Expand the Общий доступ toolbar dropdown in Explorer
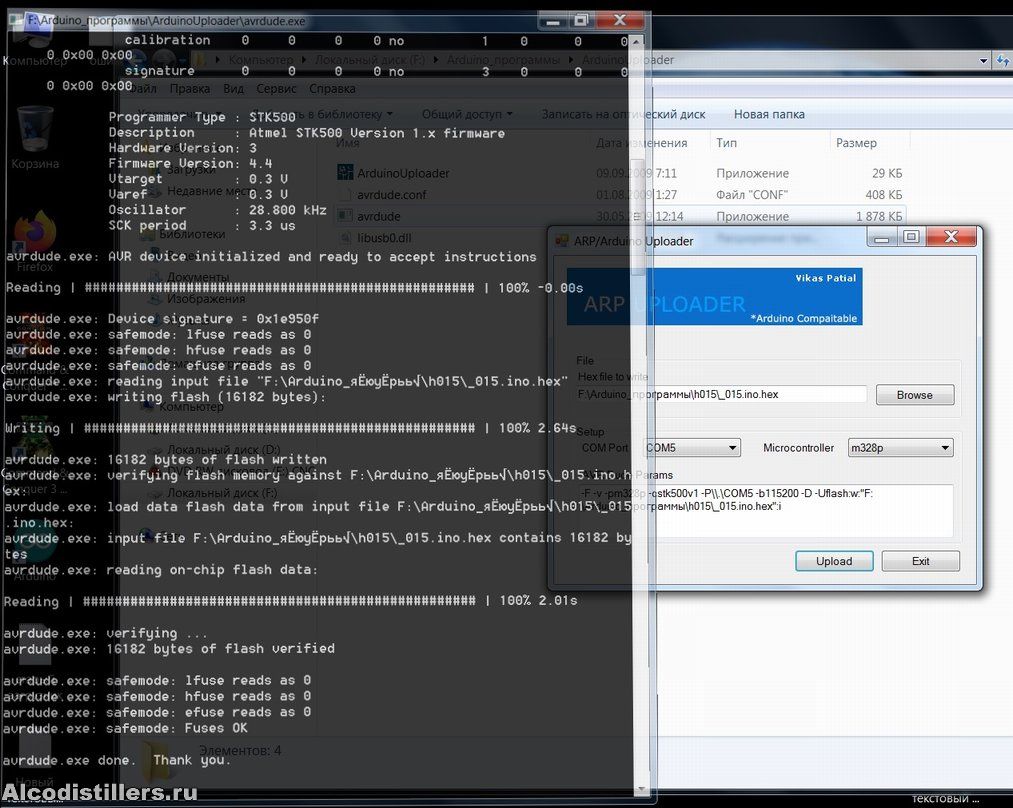 coord(467,114)
